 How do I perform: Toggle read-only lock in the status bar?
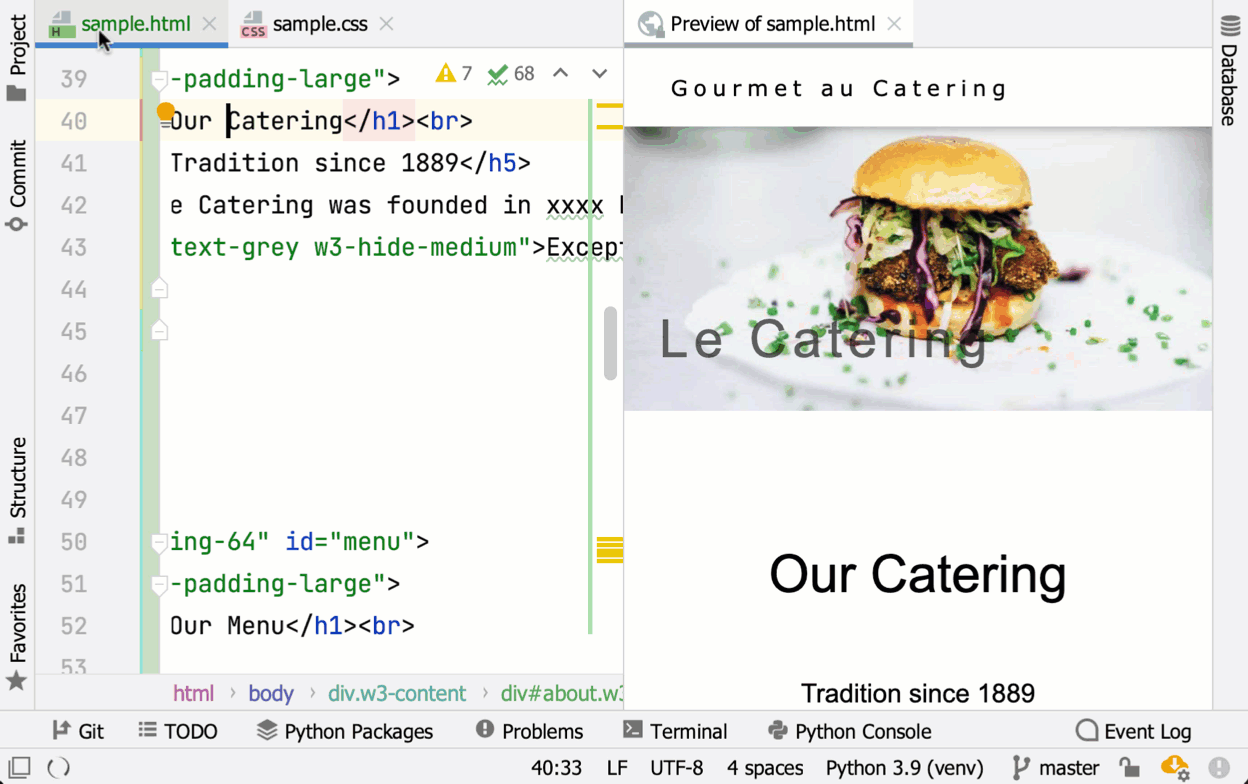(x=1129, y=768)
